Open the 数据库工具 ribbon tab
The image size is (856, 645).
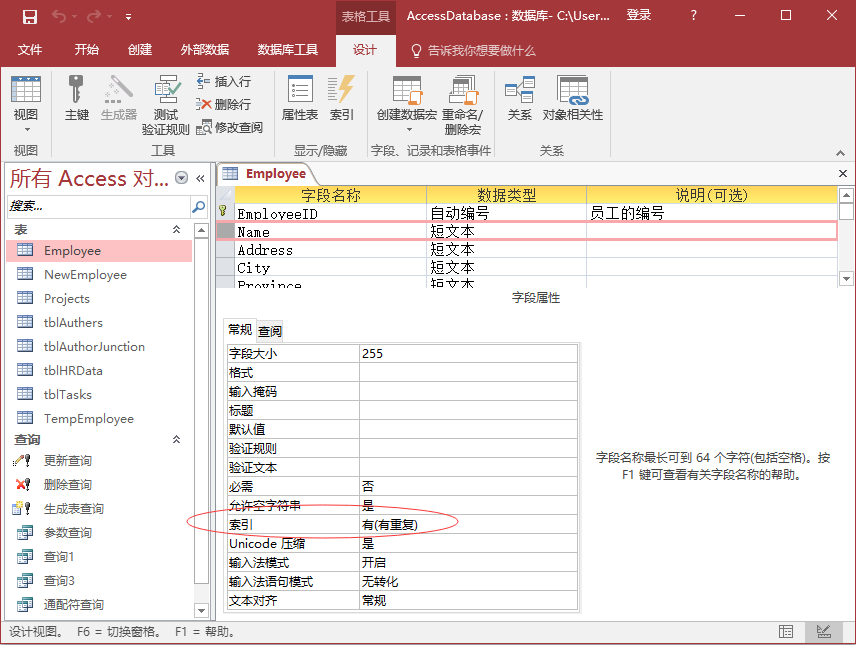coord(287,50)
